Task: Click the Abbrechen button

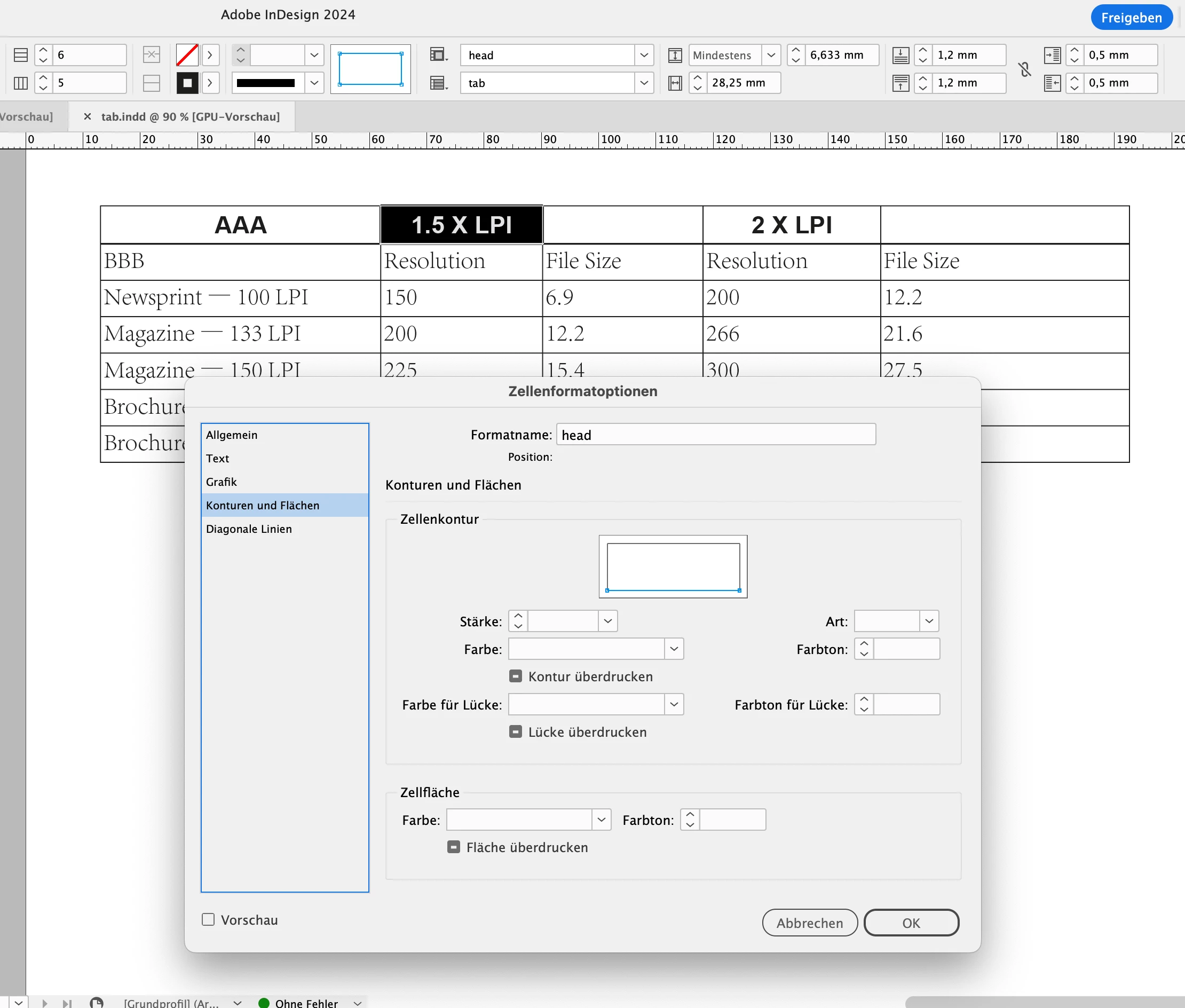Action: (809, 922)
